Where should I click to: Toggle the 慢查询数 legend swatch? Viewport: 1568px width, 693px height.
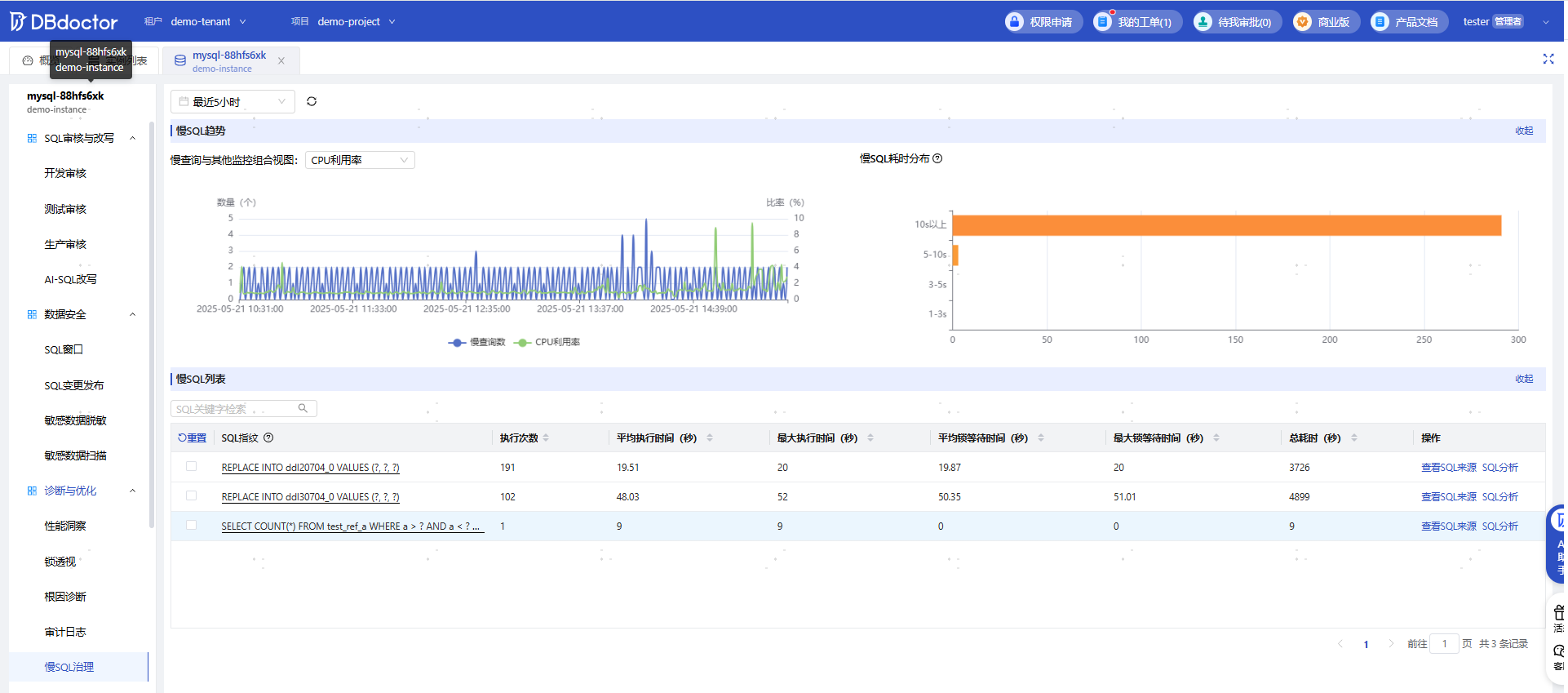(457, 343)
